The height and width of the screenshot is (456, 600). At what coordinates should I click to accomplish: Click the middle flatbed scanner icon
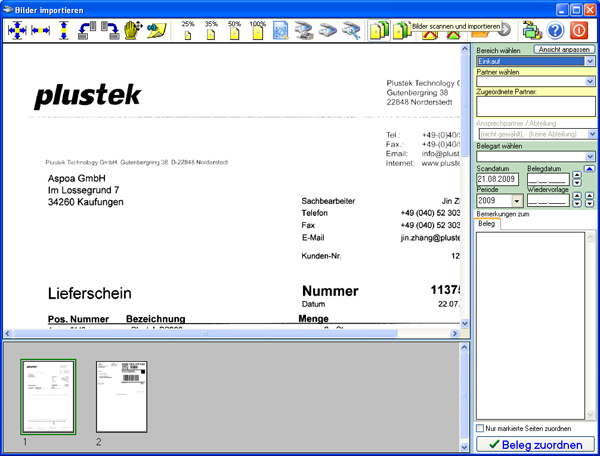[328, 31]
